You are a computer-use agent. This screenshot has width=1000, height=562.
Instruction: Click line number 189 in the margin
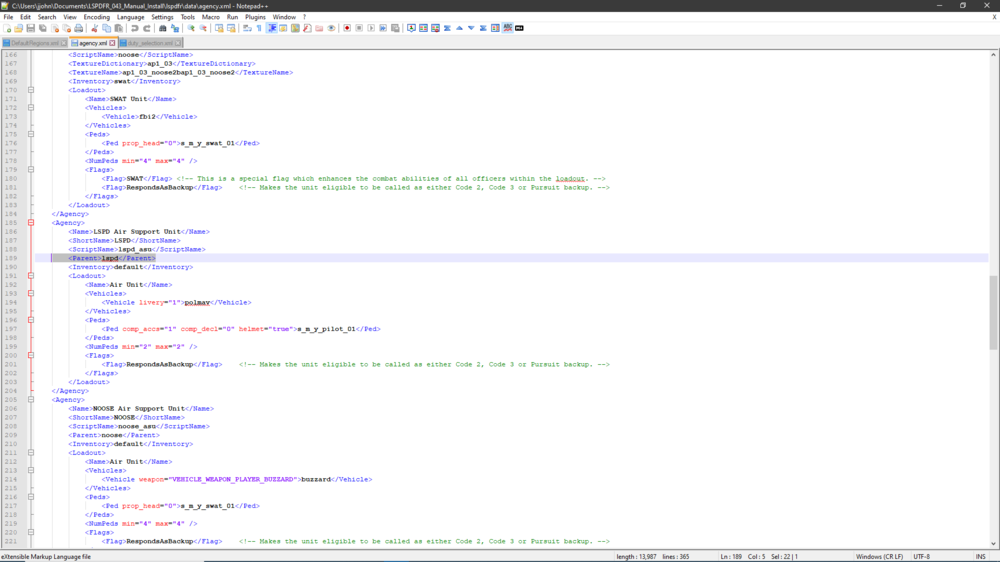tap(11, 258)
